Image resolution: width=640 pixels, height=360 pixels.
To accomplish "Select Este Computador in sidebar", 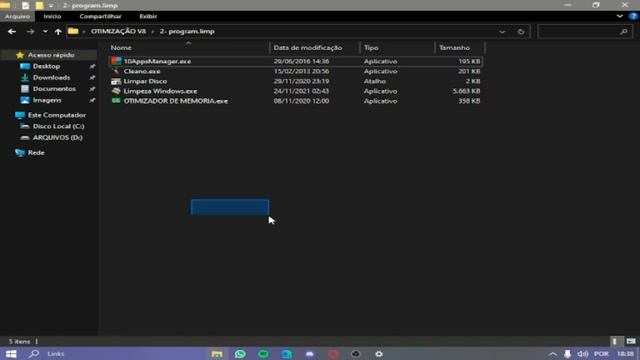I will [x=57, y=115].
